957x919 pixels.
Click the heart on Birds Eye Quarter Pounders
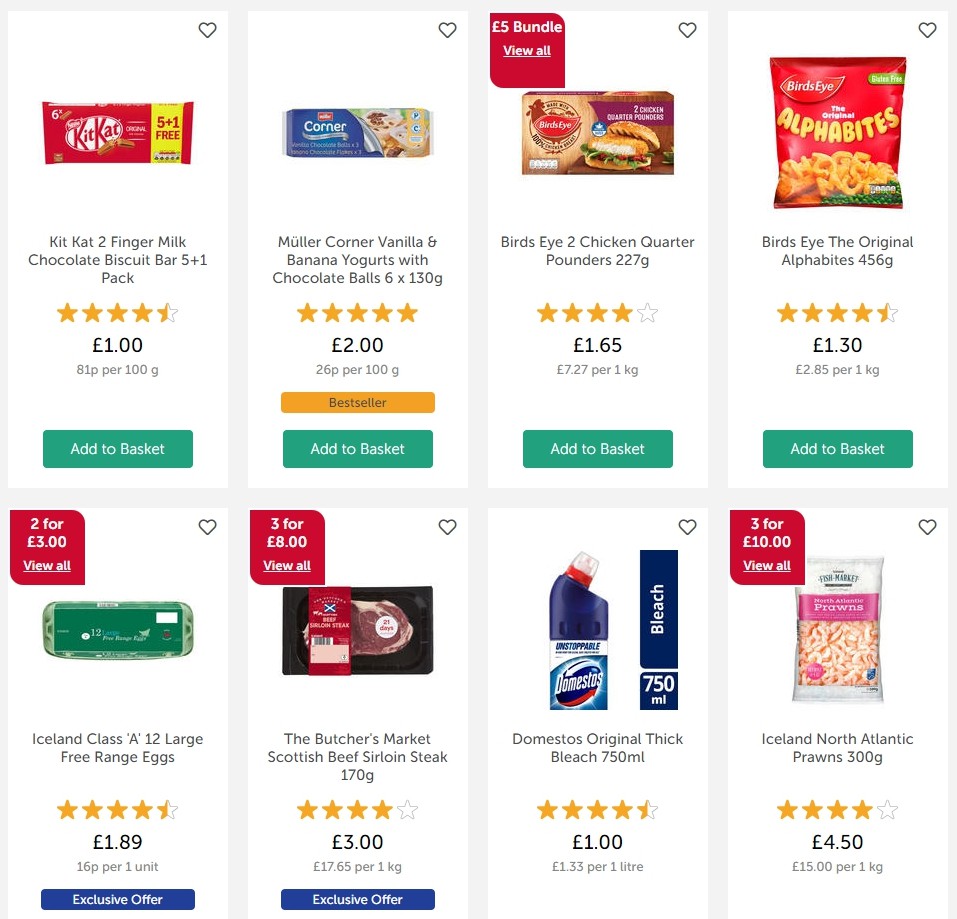[x=687, y=30]
